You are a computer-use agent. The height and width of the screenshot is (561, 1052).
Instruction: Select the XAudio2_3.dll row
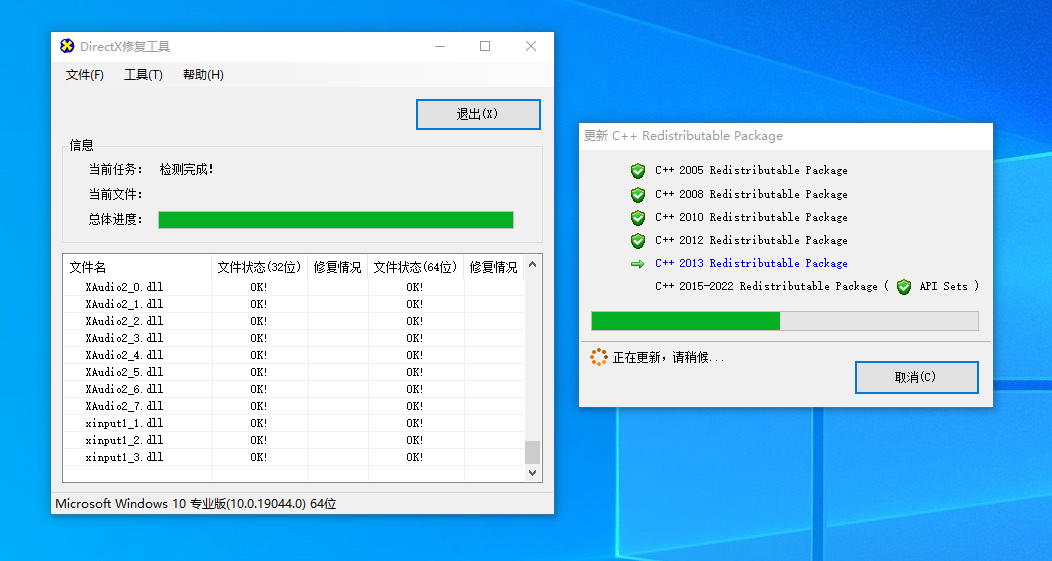click(294, 338)
